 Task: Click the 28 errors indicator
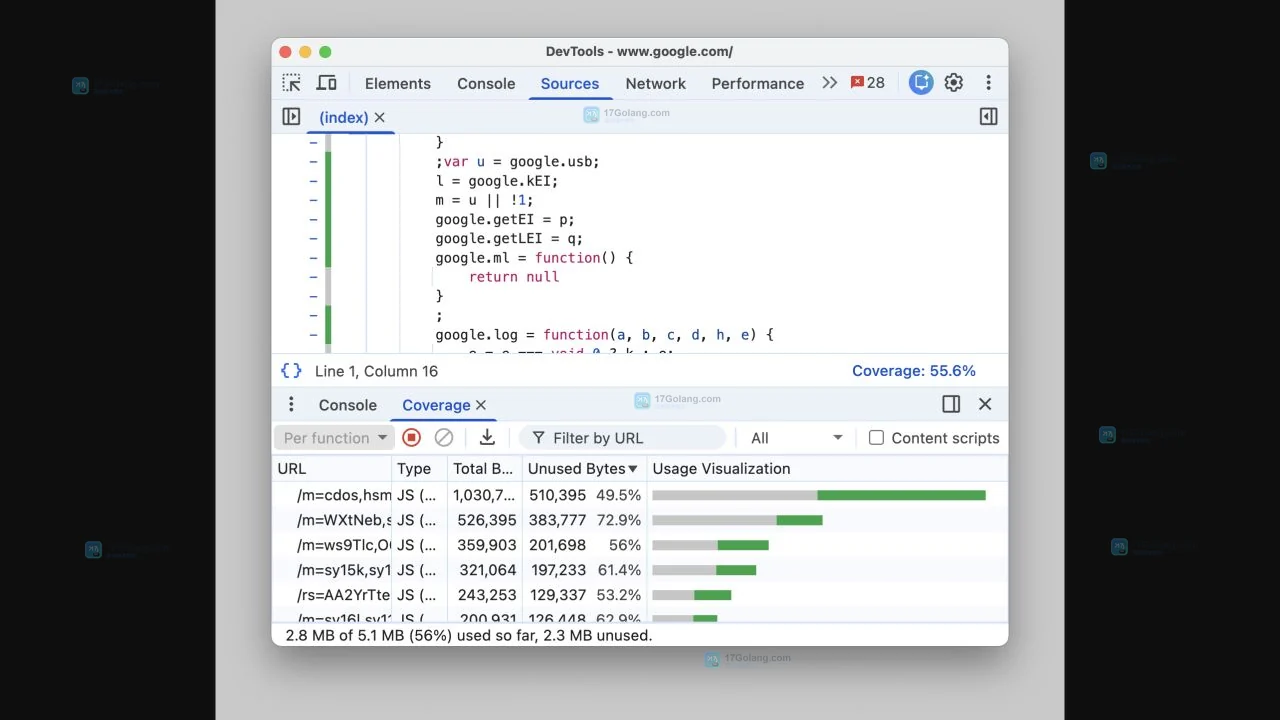coord(868,83)
